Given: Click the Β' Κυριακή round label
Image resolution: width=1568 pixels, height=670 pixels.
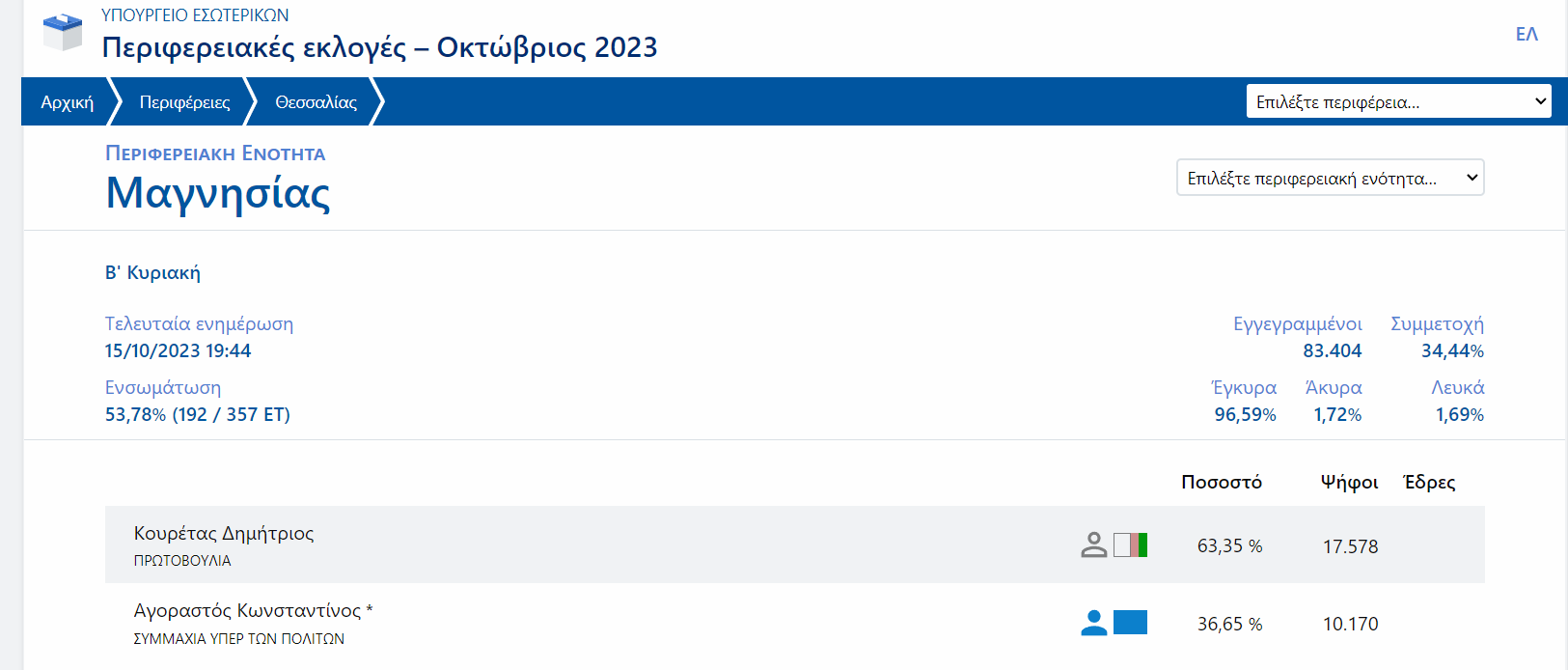Looking at the screenshot, I should click(152, 273).
